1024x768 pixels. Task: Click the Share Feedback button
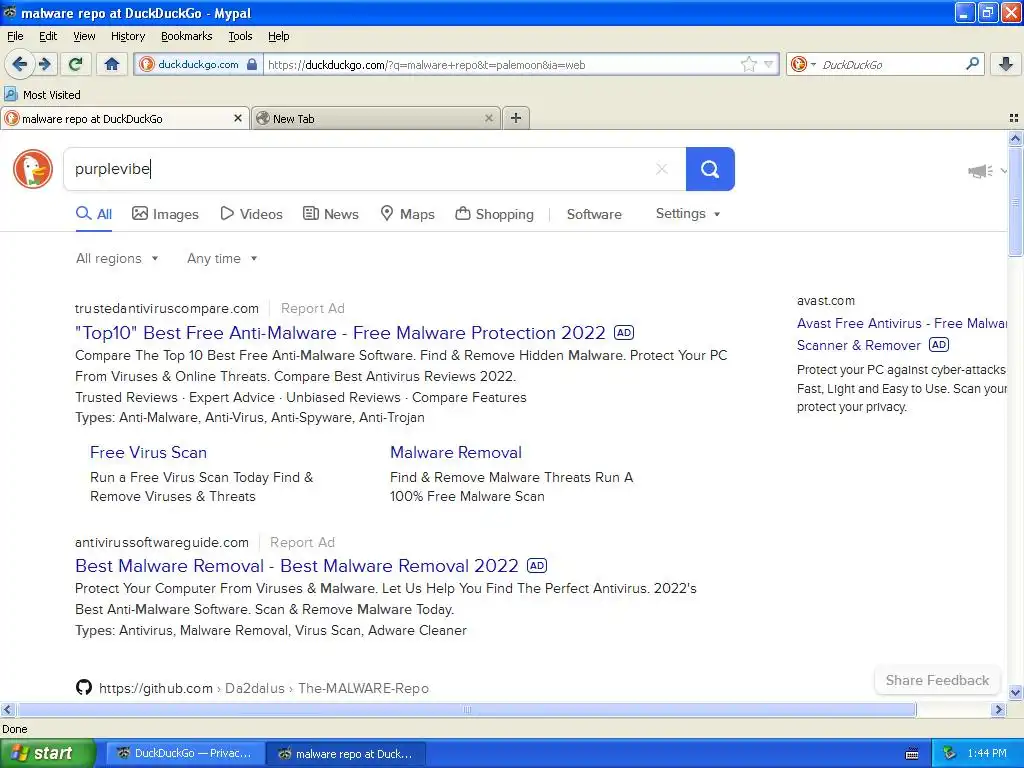(x=937, y=680)
